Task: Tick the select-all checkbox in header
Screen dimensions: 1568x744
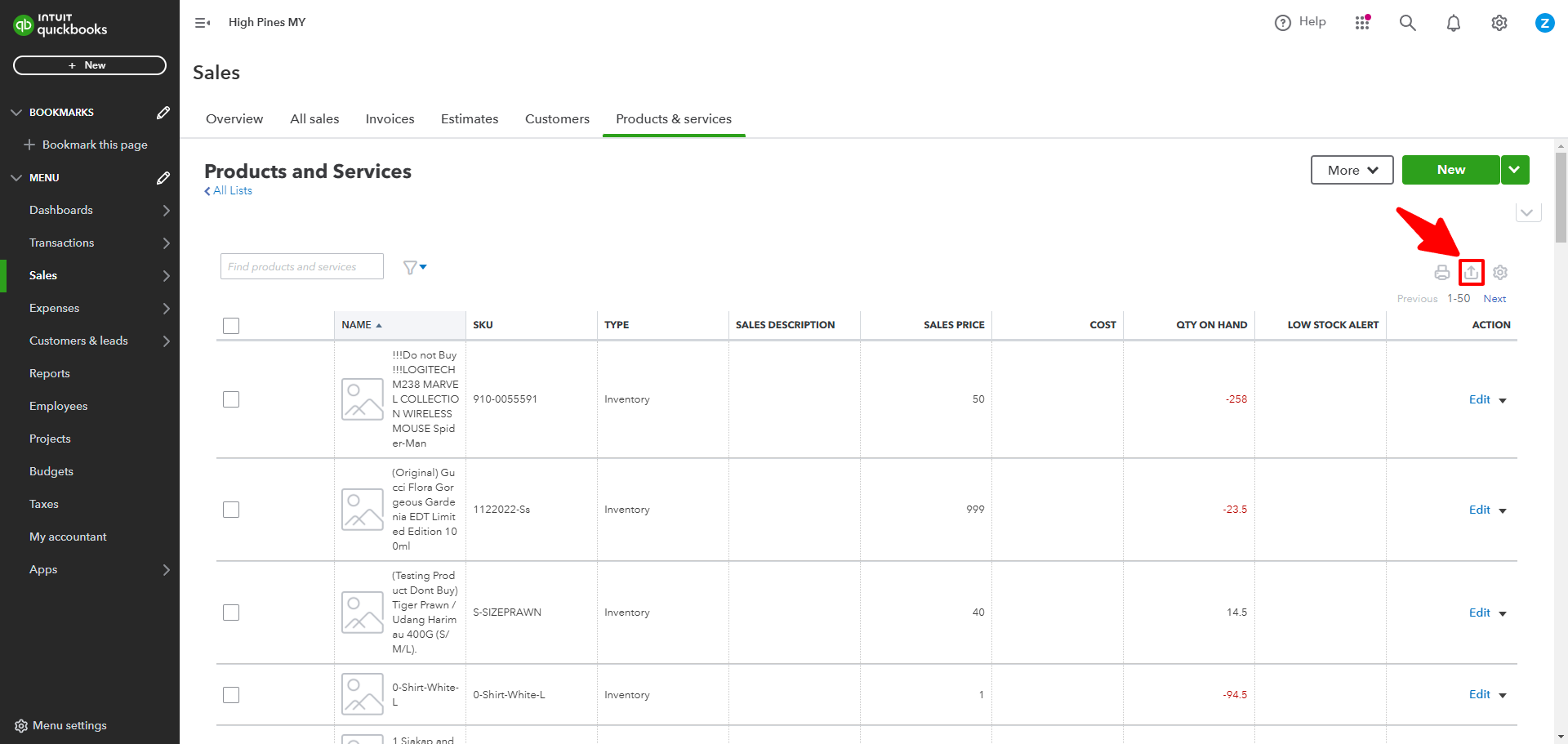Action: click(x=231, y=326)
